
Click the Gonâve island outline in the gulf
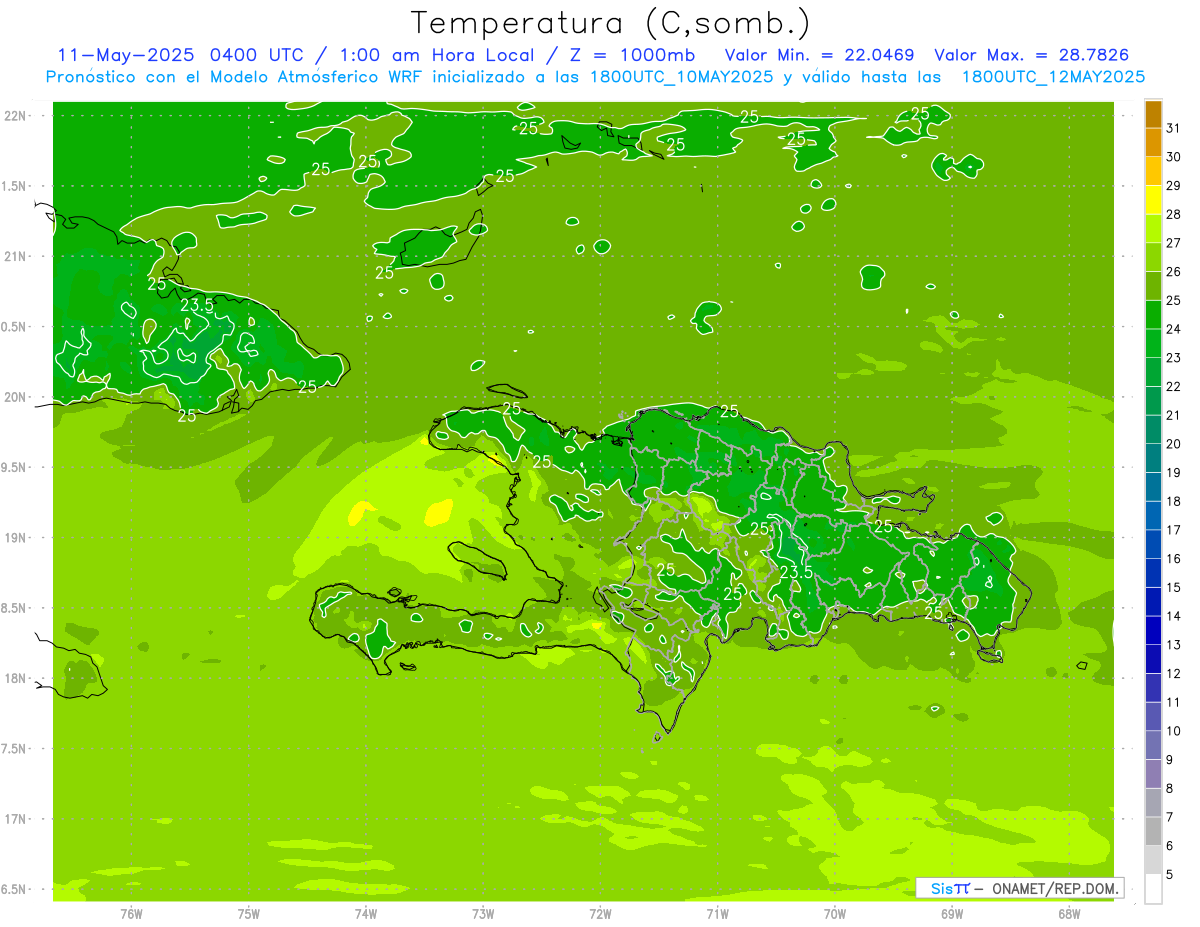pyautogui.click(x=475, y=559)
